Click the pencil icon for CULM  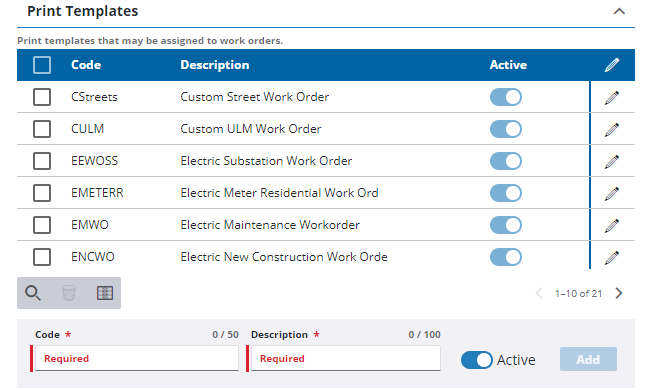click(x=612, y=130)
